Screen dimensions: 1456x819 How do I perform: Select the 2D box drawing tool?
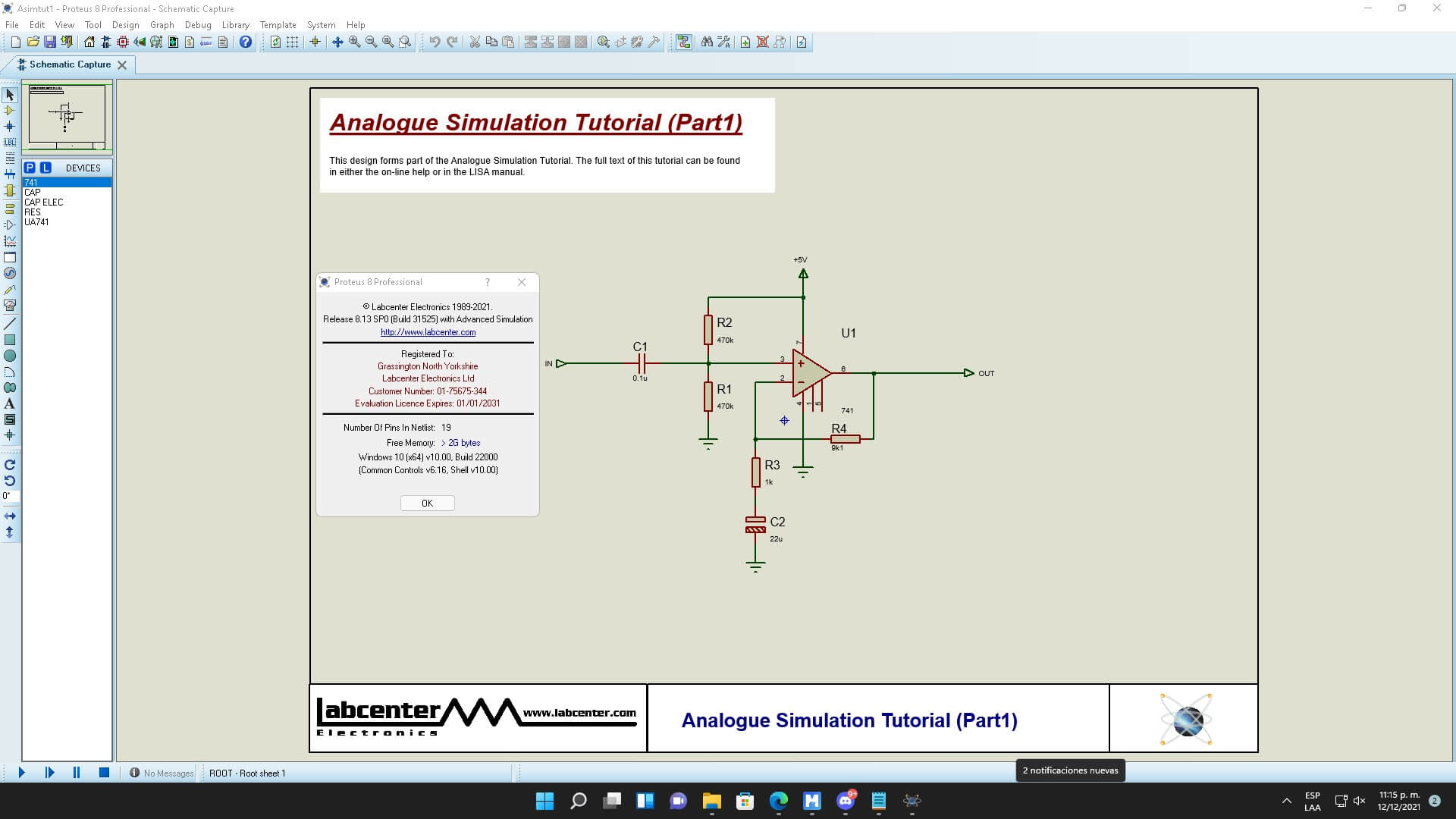click(x=10, y=340)
